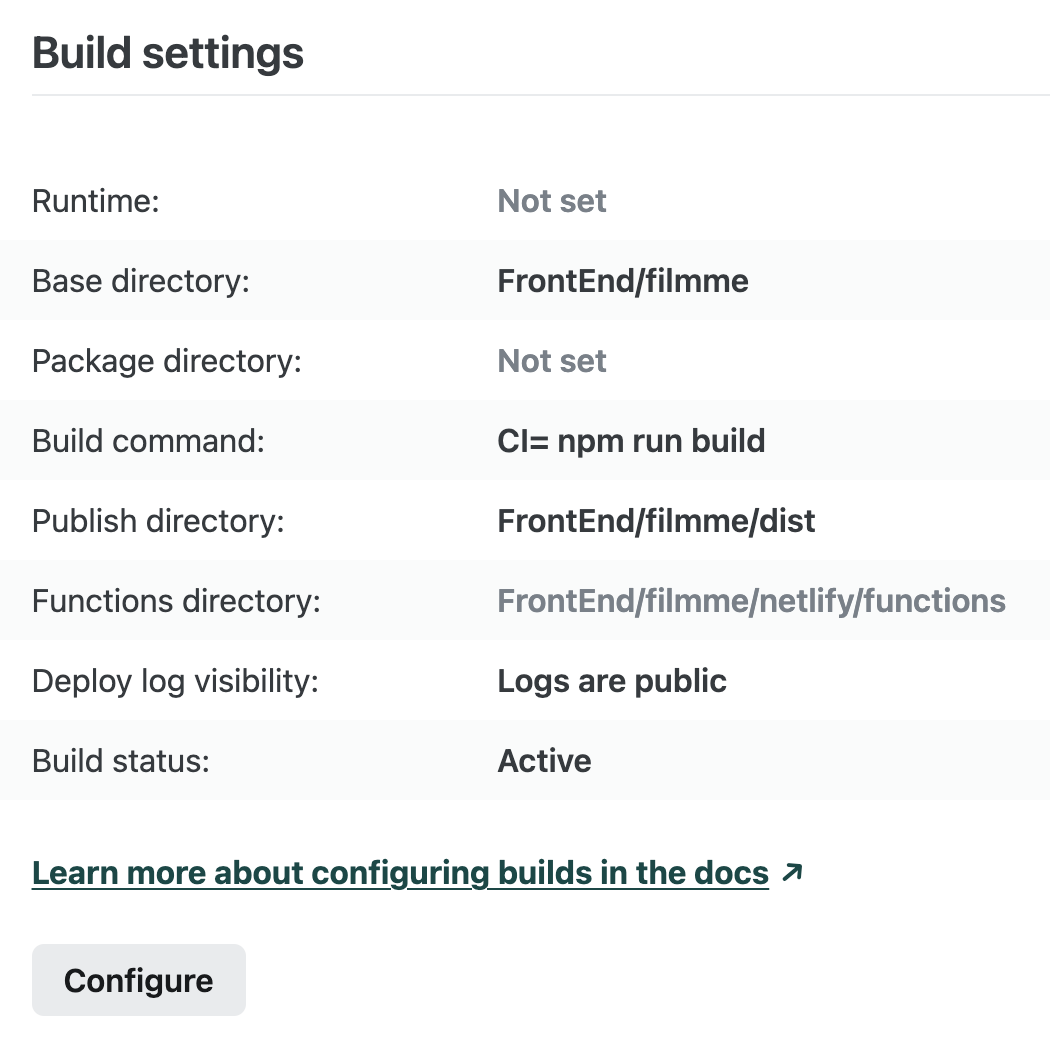This screenshot has width=1050, height=1056.
Task: Click the Package directory label
Action: [x=166, y=361]
